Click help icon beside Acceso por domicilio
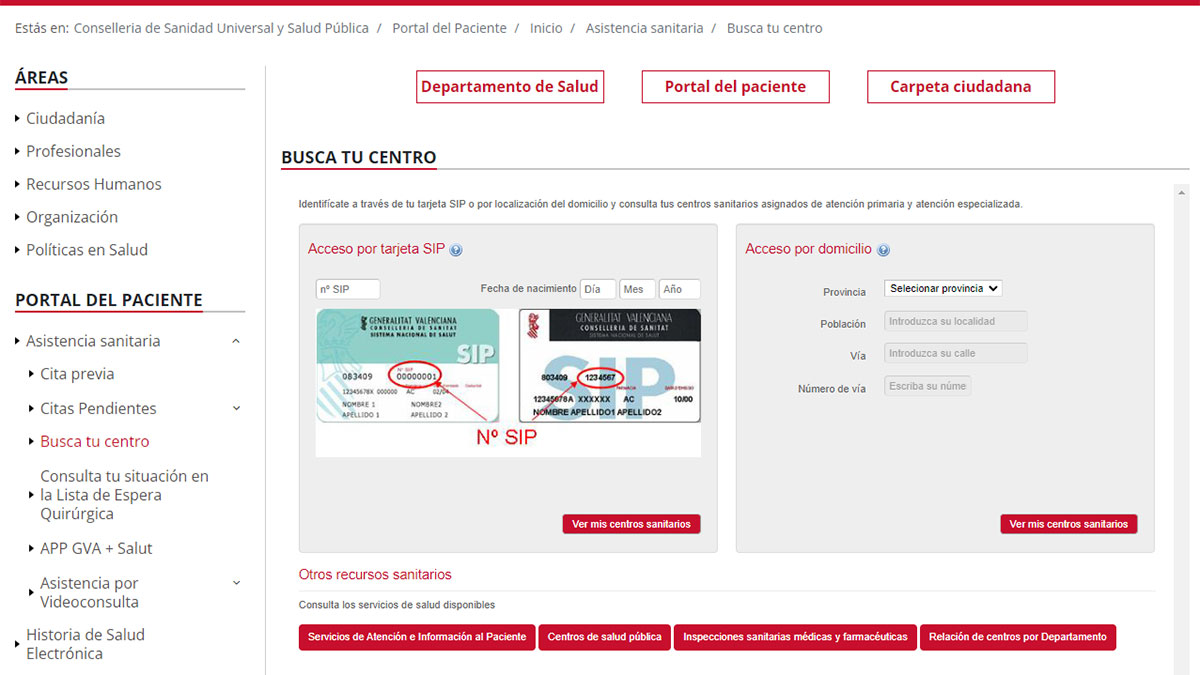The image size is (1200, 675). point(883,250)
